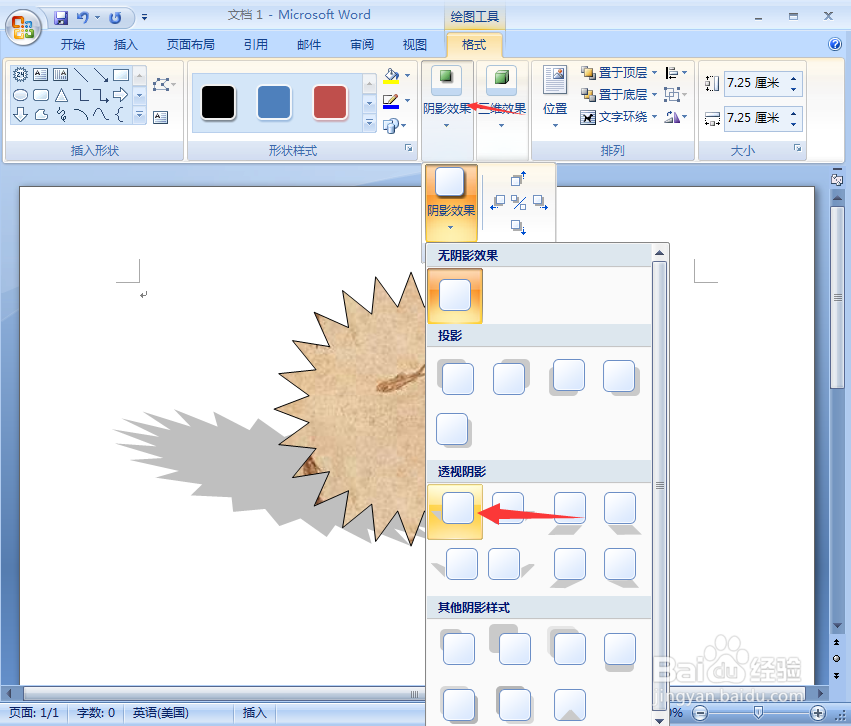Expand the shape outline dropdown arrow

[407, 101]
